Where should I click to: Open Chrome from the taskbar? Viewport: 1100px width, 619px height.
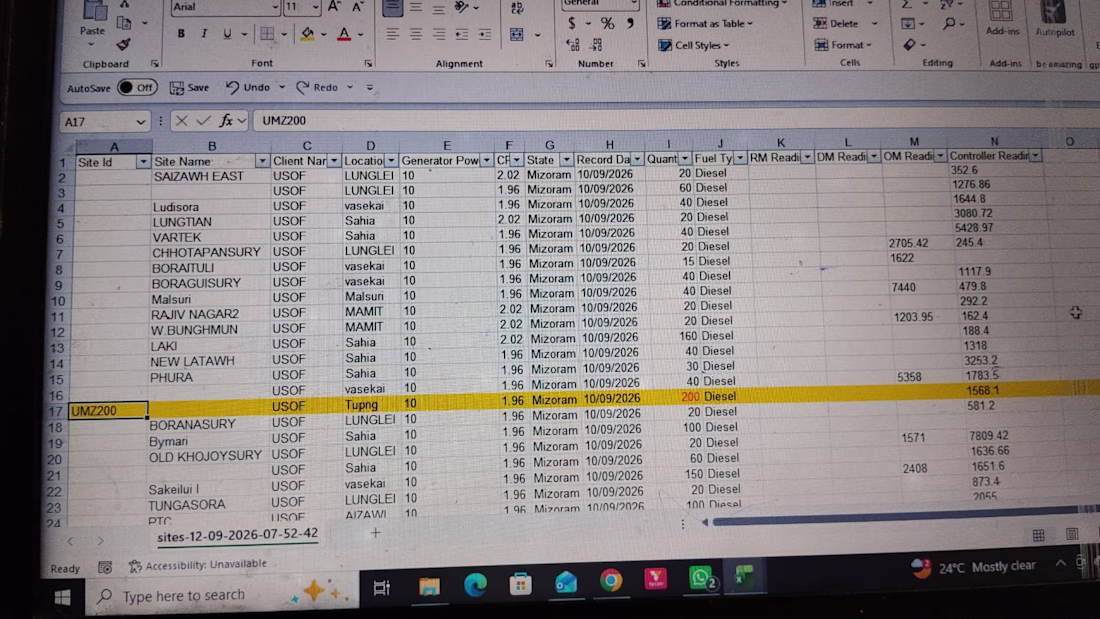point(611,580)
